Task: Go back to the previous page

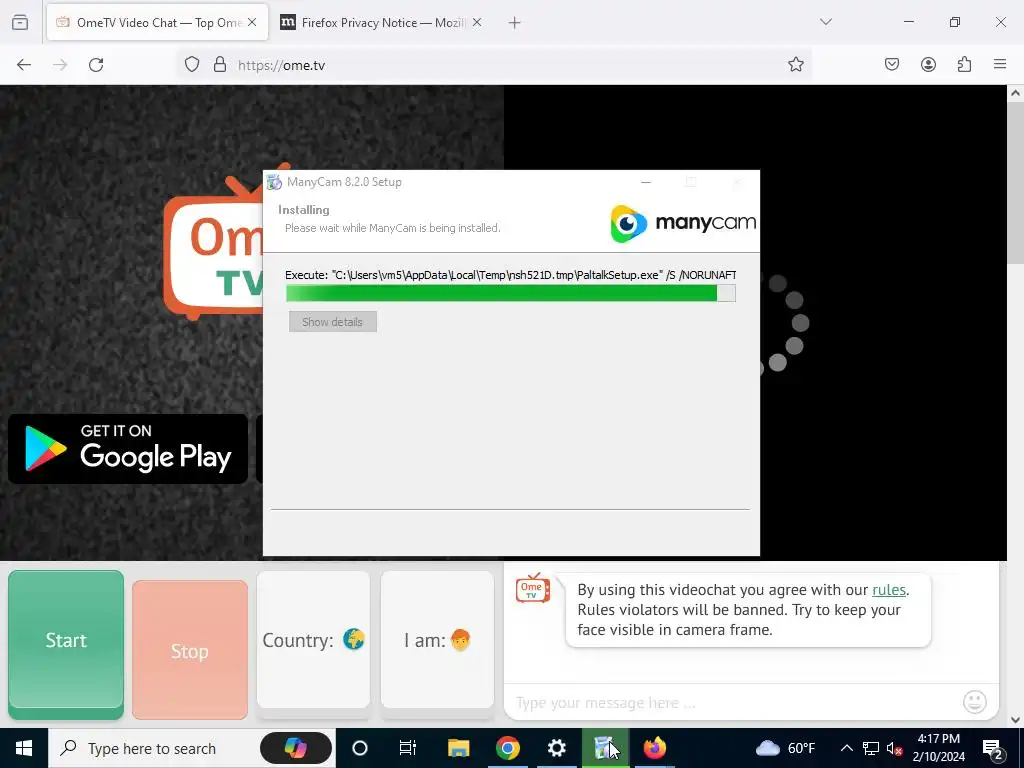Action: tap(24, 65)
